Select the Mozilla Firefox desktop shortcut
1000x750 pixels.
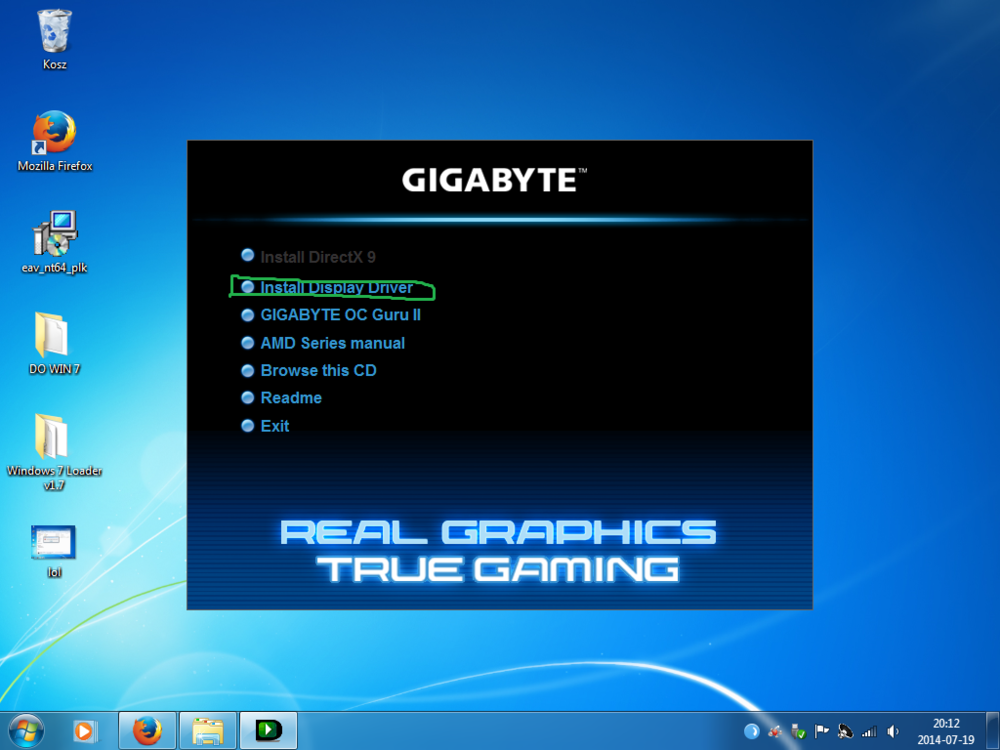click(55, 141)
